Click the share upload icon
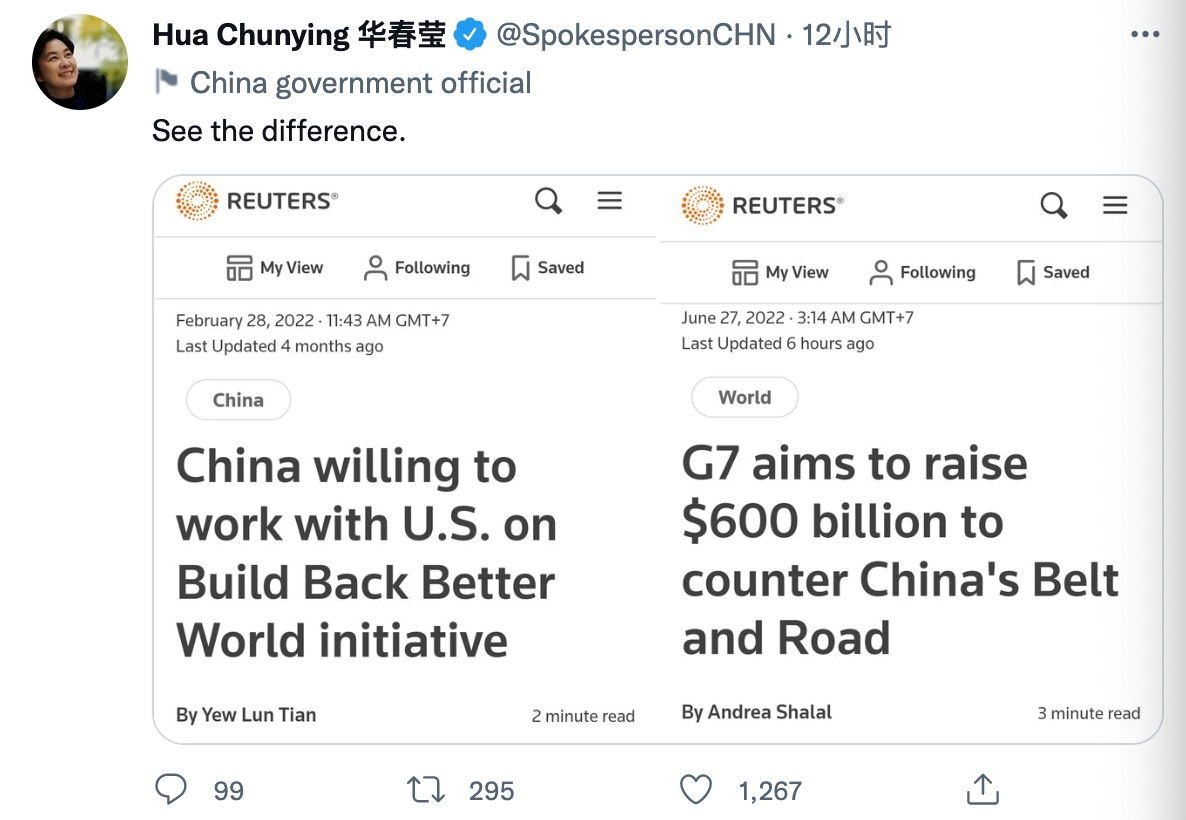 coord(982,789)
